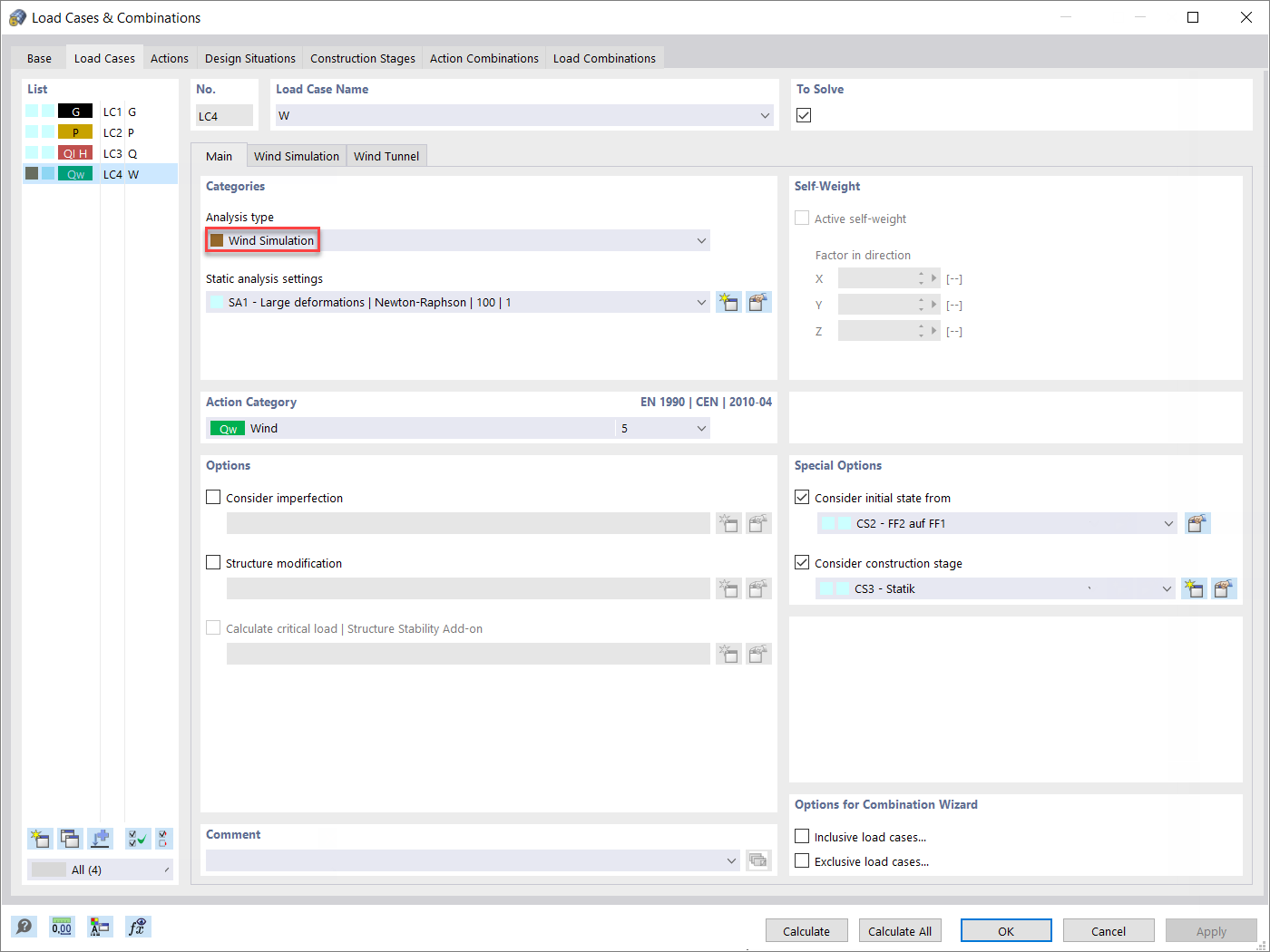Edit the static analysis settings SA1

pos(758,302)
